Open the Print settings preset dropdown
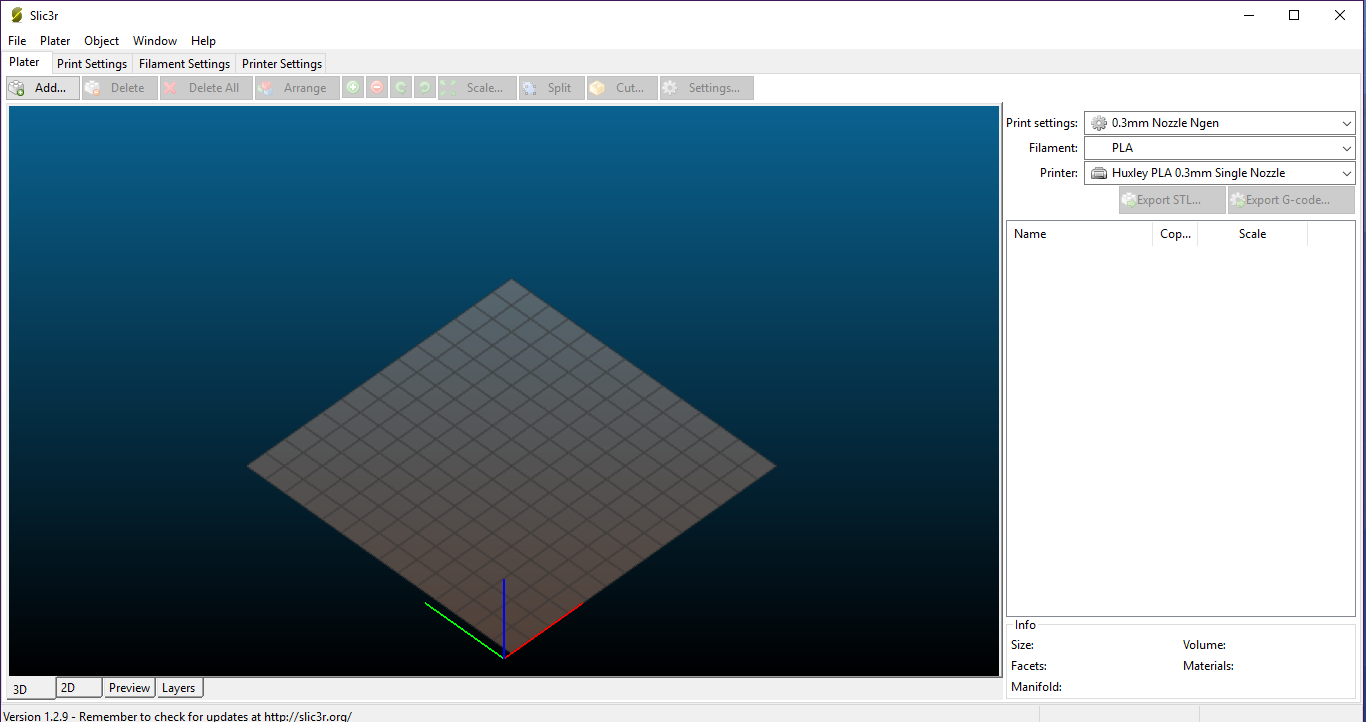 [1220, 123]
